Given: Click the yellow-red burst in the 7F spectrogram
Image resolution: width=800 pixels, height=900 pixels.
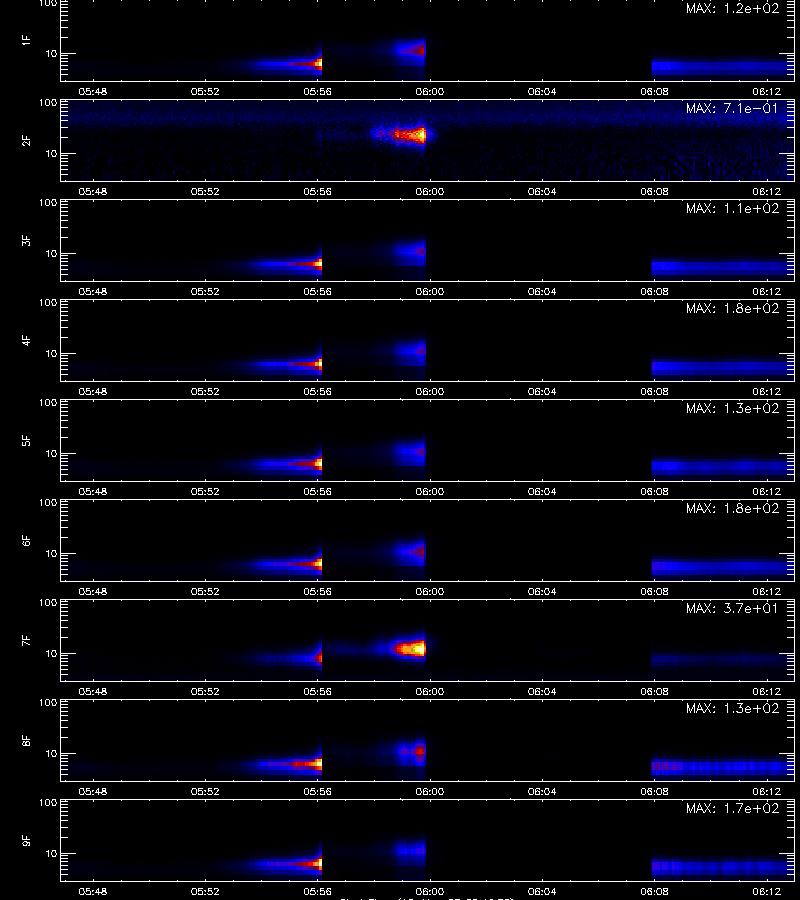Looking at the screenshot, I should [409, 649].
